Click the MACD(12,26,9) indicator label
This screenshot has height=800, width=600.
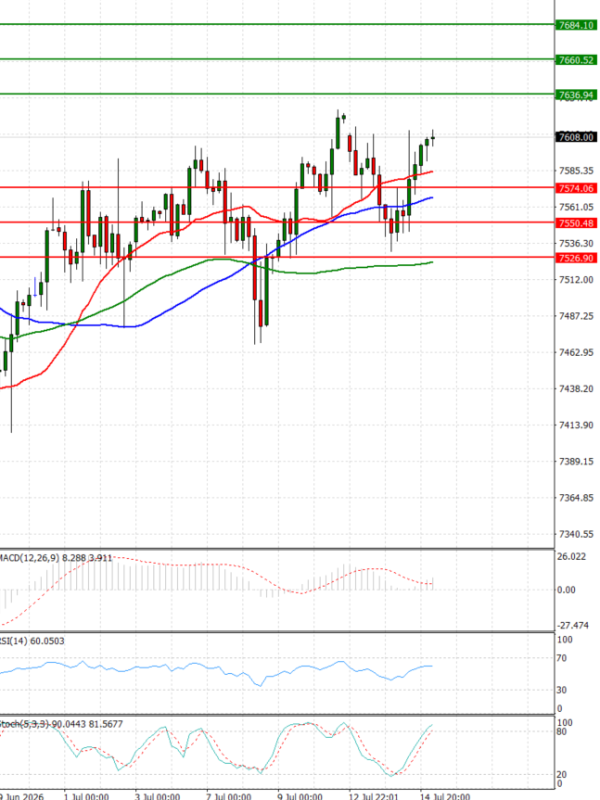[30, 558]
